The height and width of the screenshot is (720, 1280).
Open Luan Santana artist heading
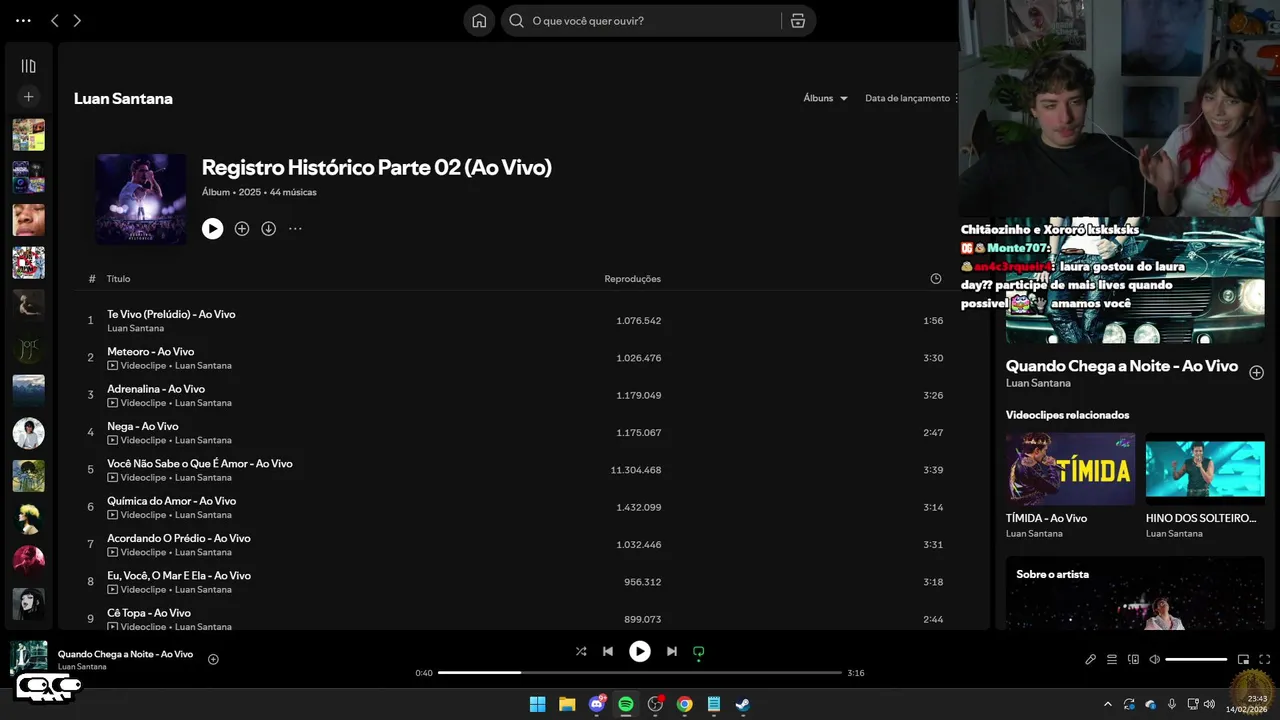pyautogui.click(x=123, y=98)
